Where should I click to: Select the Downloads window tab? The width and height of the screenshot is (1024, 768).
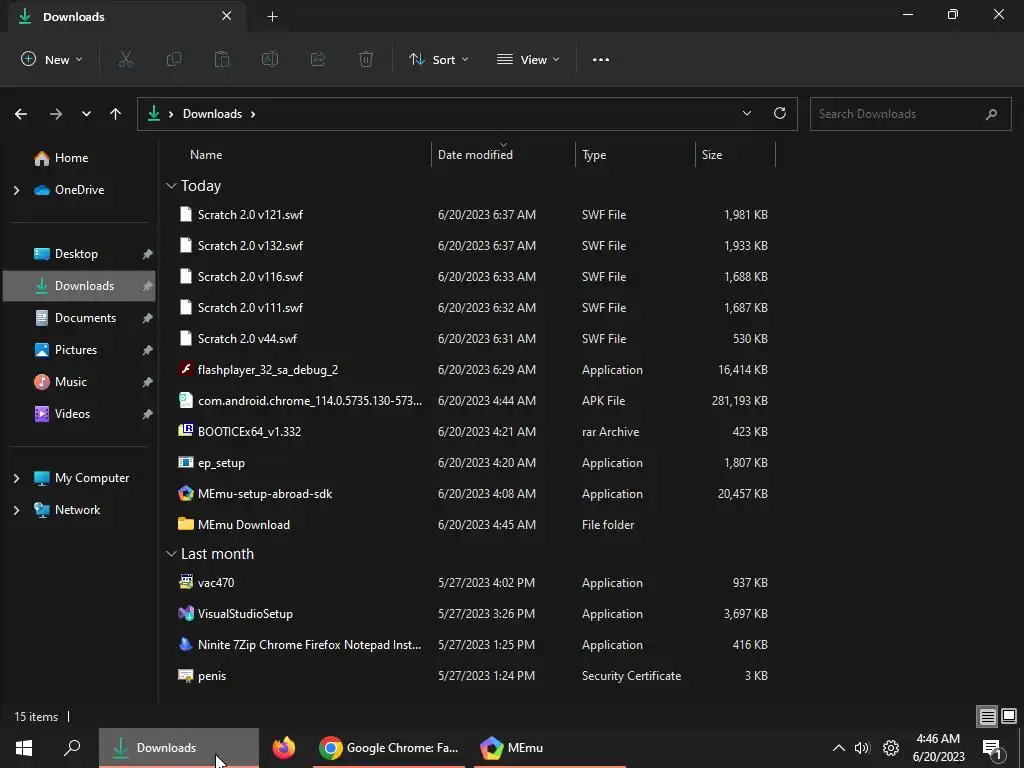(127, 16)
